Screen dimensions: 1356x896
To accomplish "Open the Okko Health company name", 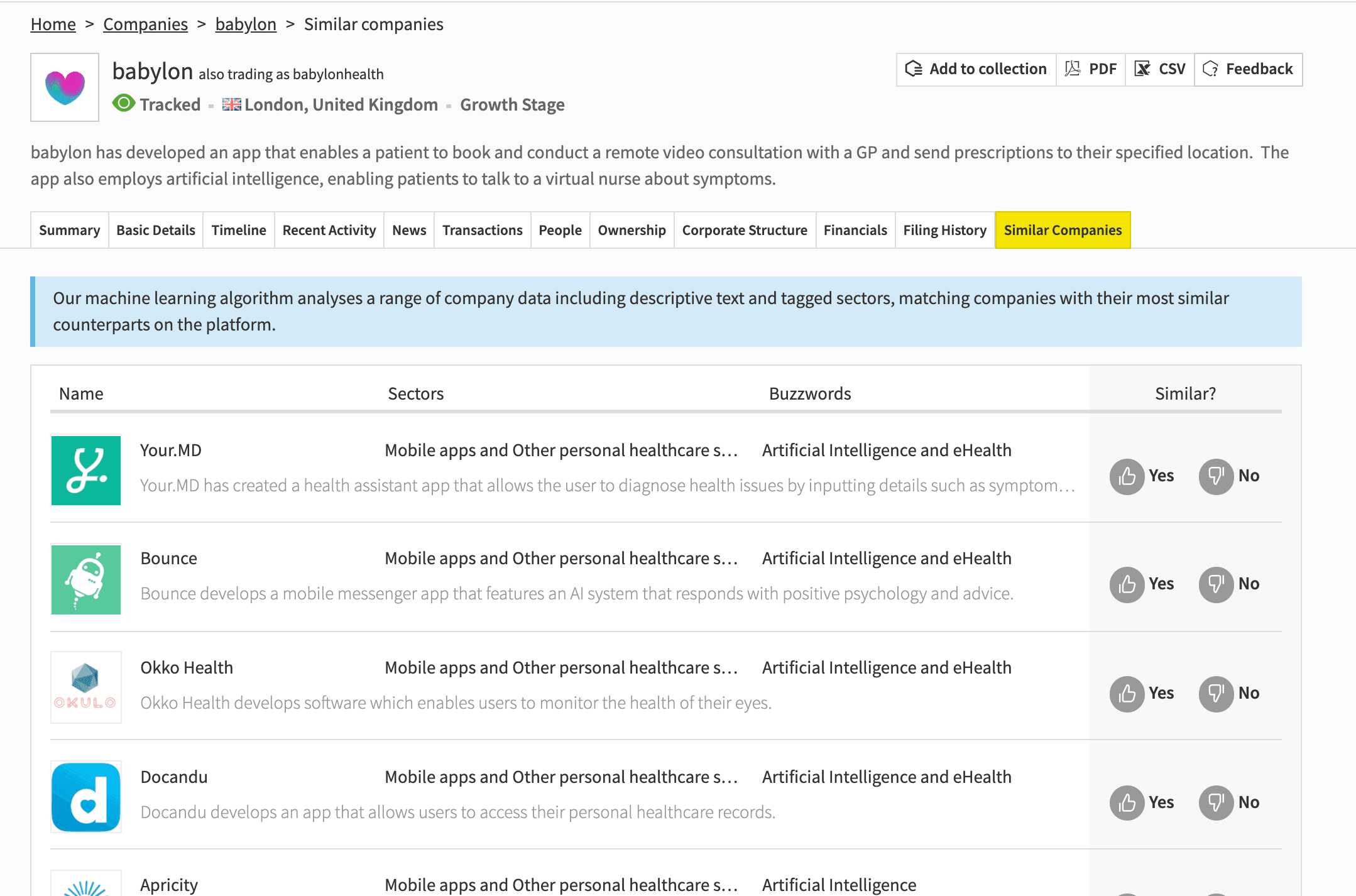I will [187, 667].
